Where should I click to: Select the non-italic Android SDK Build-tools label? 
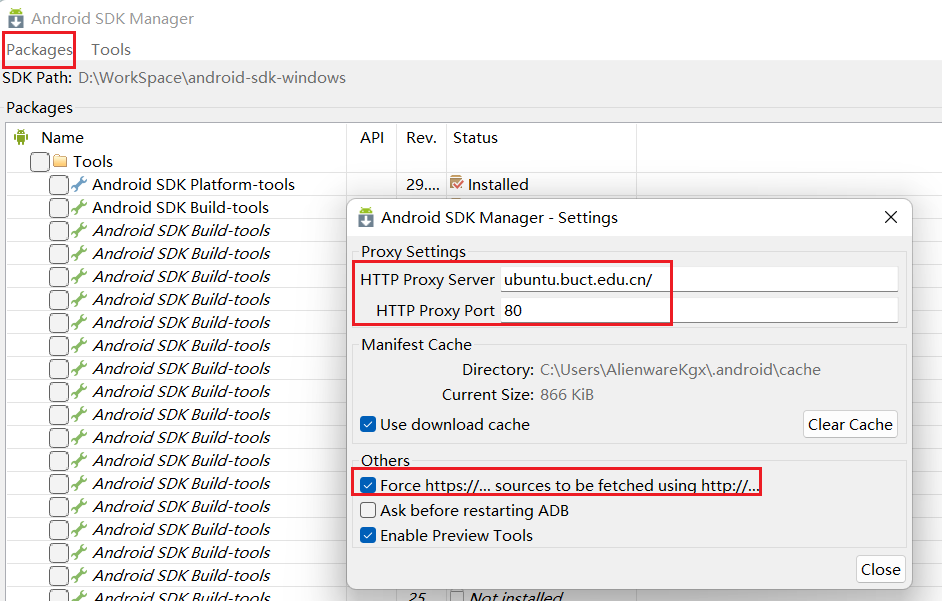pos(180,207)
